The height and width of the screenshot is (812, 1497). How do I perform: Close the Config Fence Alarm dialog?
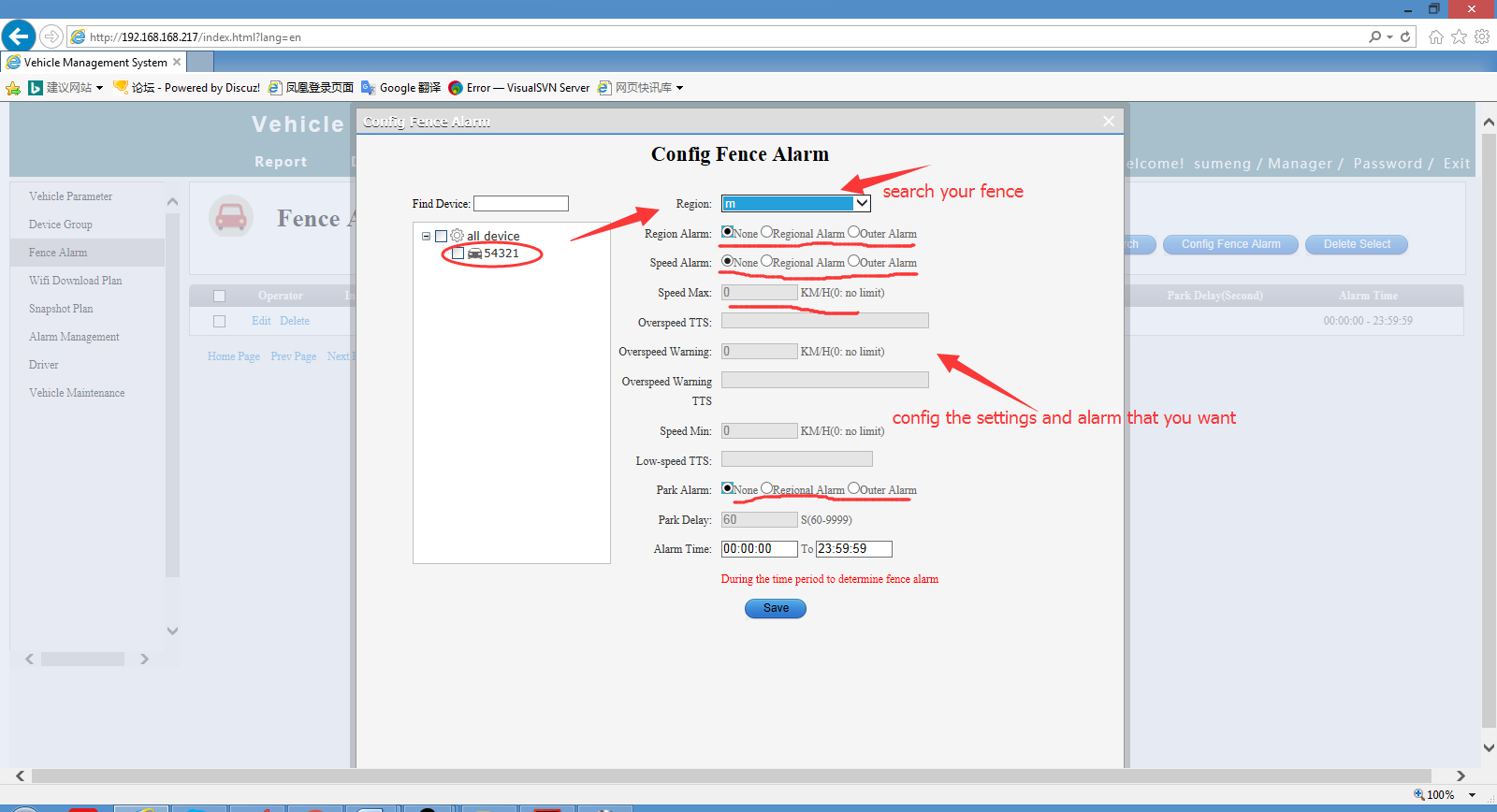click(1109, 121)
